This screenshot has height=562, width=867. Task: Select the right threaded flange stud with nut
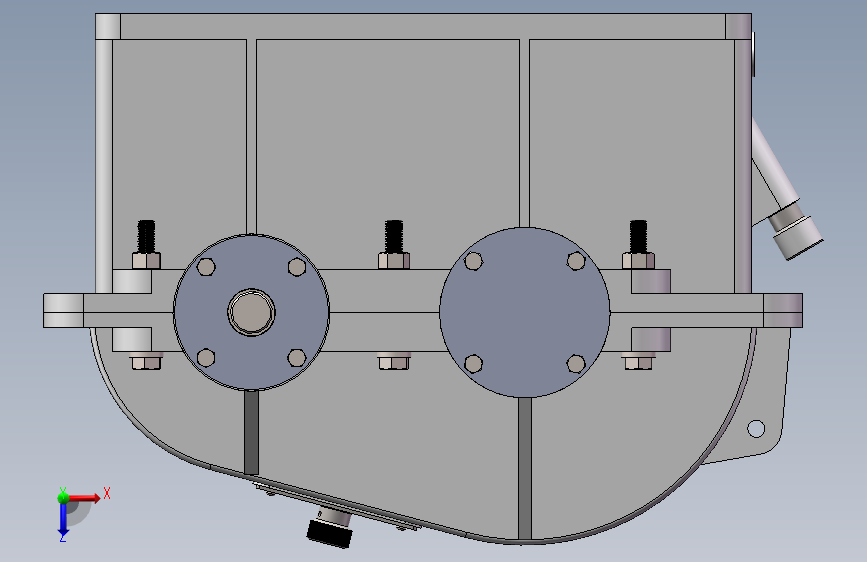coord(638,244)
